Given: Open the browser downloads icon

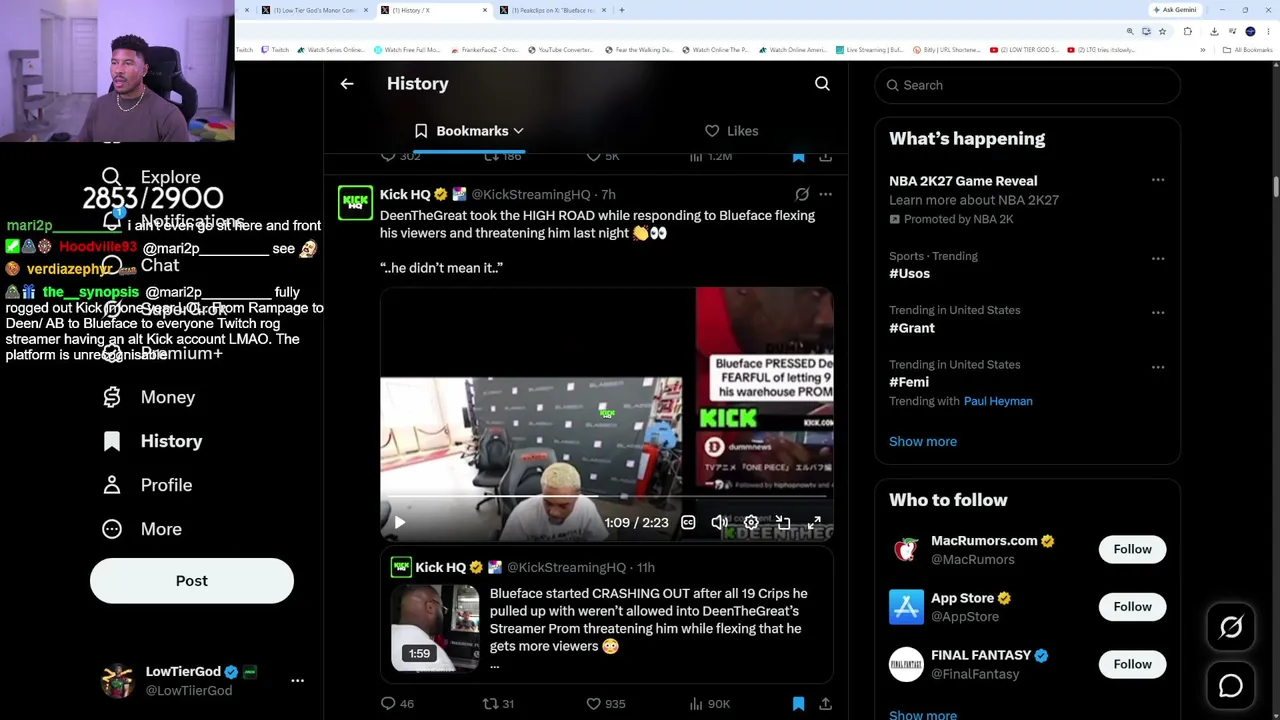Looking at the screenshot, I should [x=1214, y=32].
